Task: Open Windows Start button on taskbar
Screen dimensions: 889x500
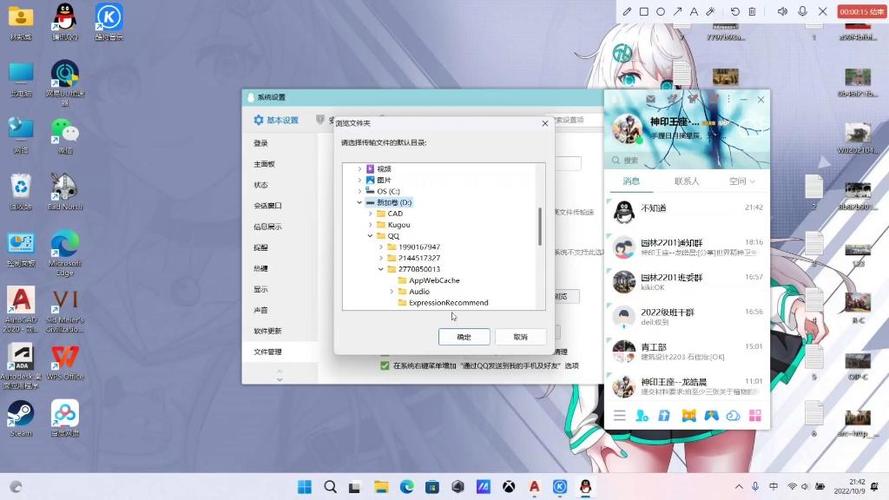Action: tap(304, 486)
